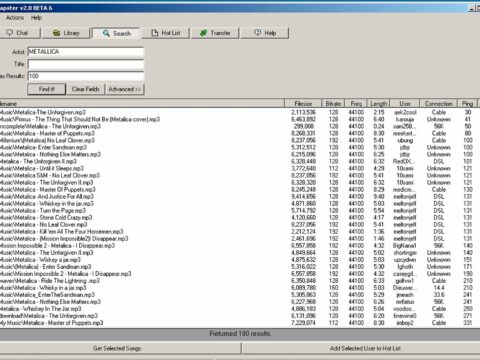This screenshot has width=480, height=360.
Task: Minimize the Napster window
Action: pos(472,8)
